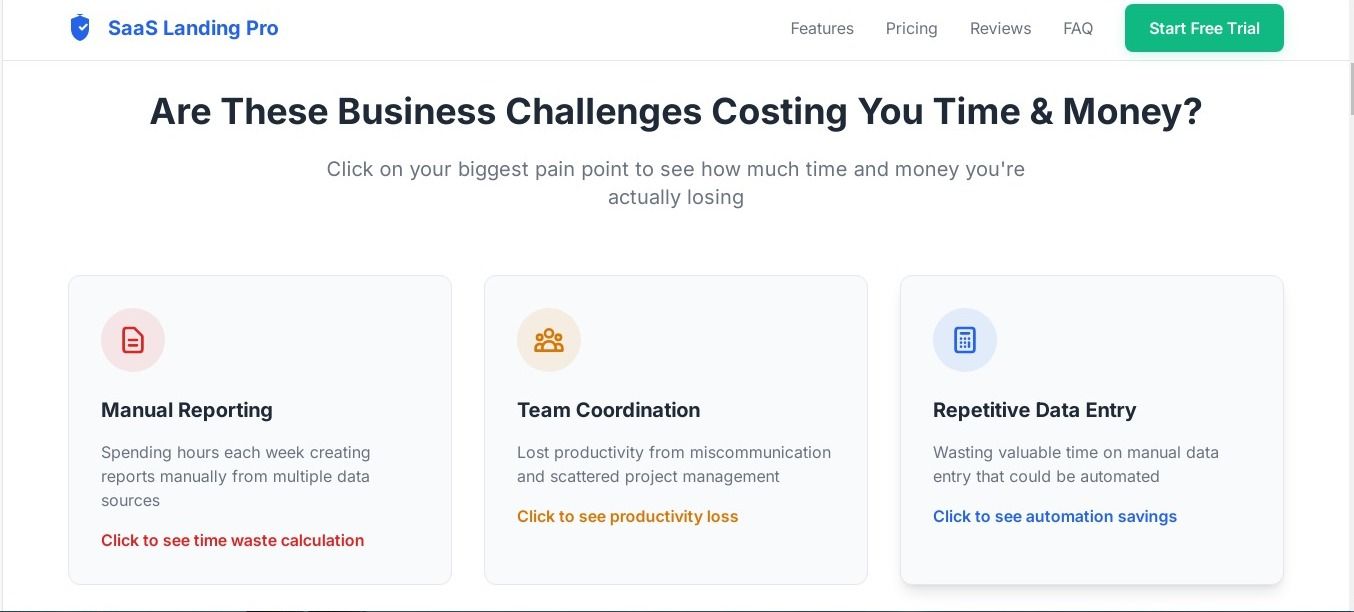Click the Repetitive Data Entry description text
Screen dimensions: 1354x612
click(1075, 464)
